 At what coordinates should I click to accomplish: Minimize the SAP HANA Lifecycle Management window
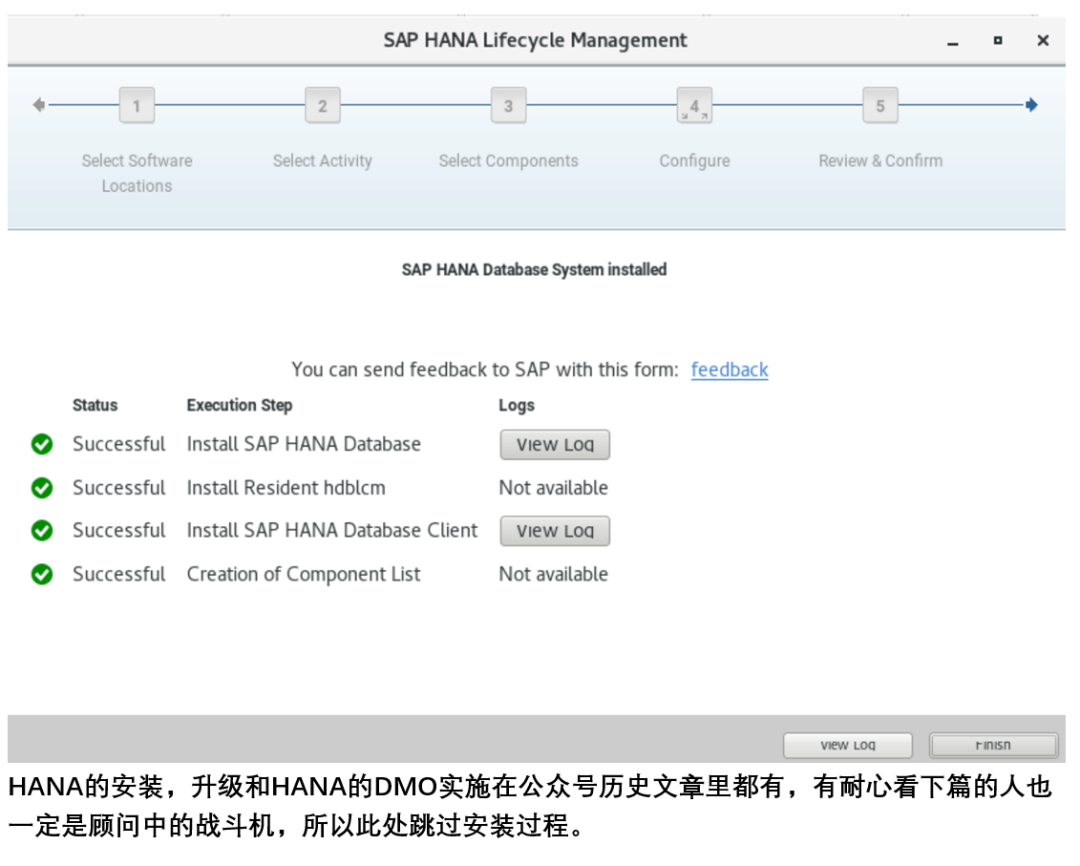953,43
